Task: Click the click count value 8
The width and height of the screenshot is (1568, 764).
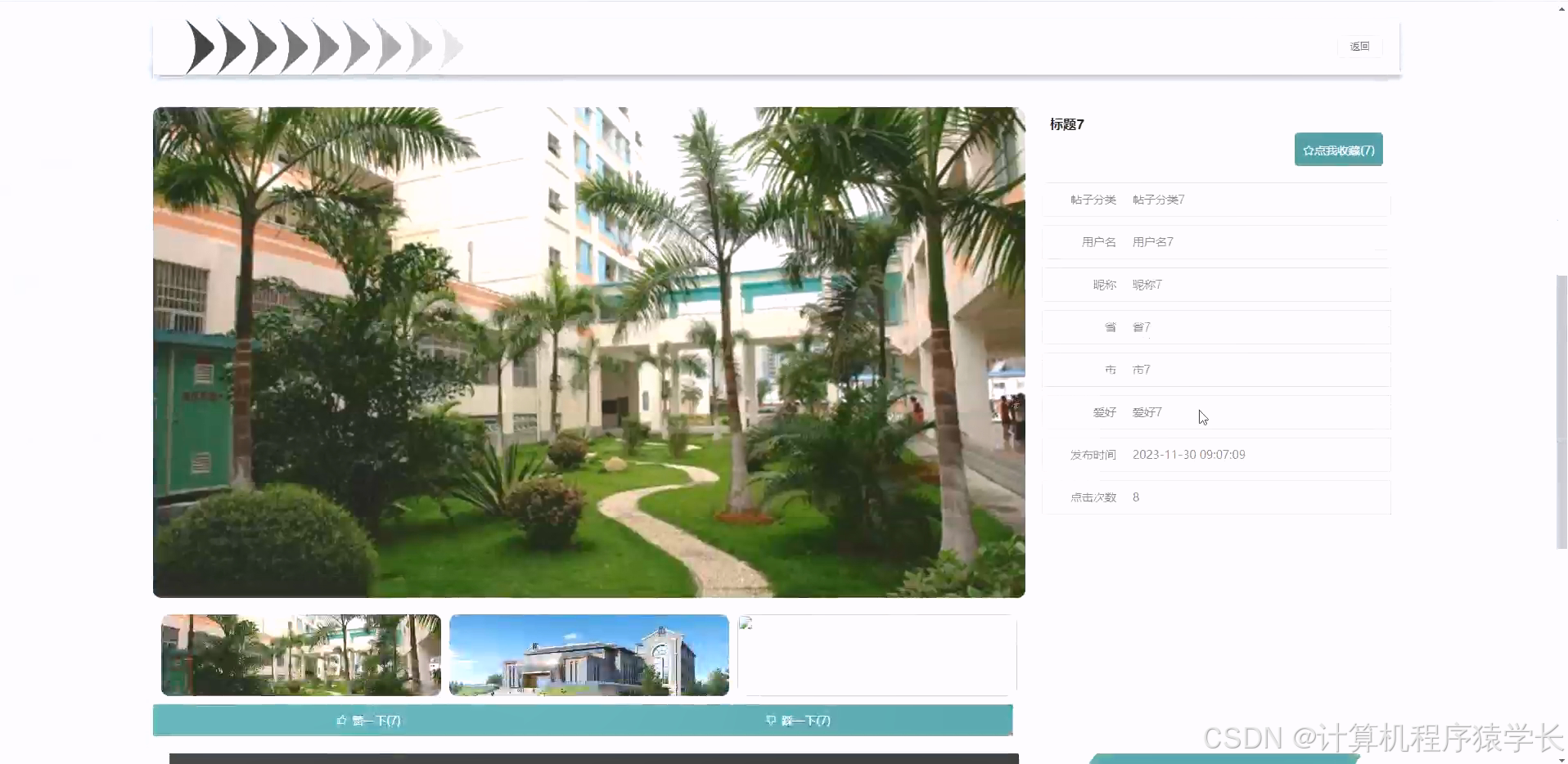Action: click(1136, 497)
